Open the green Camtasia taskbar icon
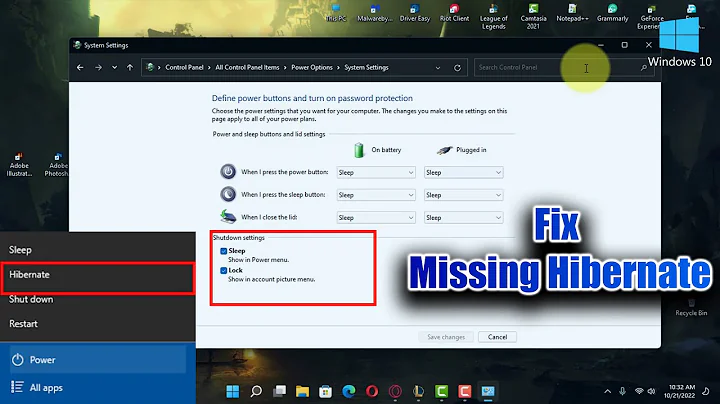Image resolution: width=720 pixels, height=404 pixels. [441, 391]
